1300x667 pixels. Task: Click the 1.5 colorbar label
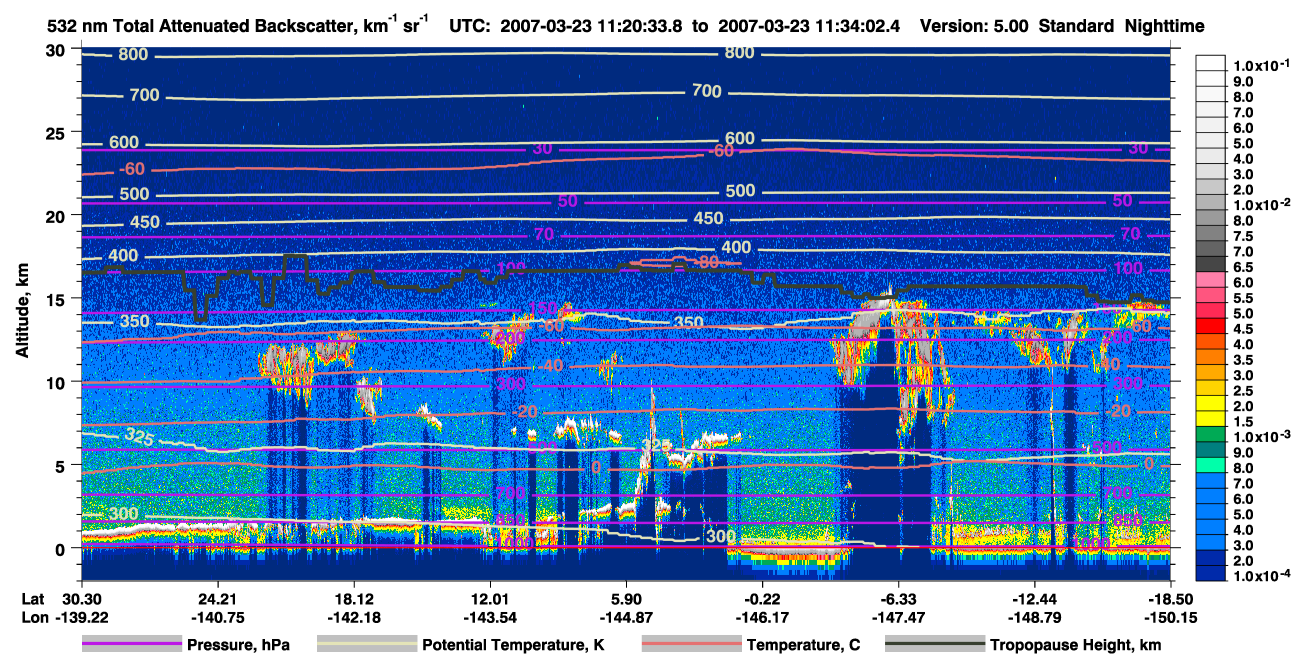point(1243,422)
